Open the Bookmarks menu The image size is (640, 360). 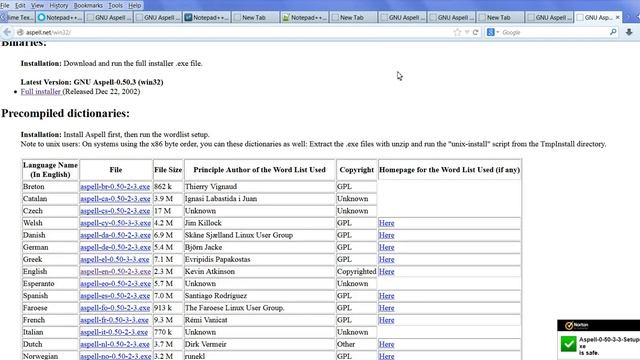[x=88, y=6]
